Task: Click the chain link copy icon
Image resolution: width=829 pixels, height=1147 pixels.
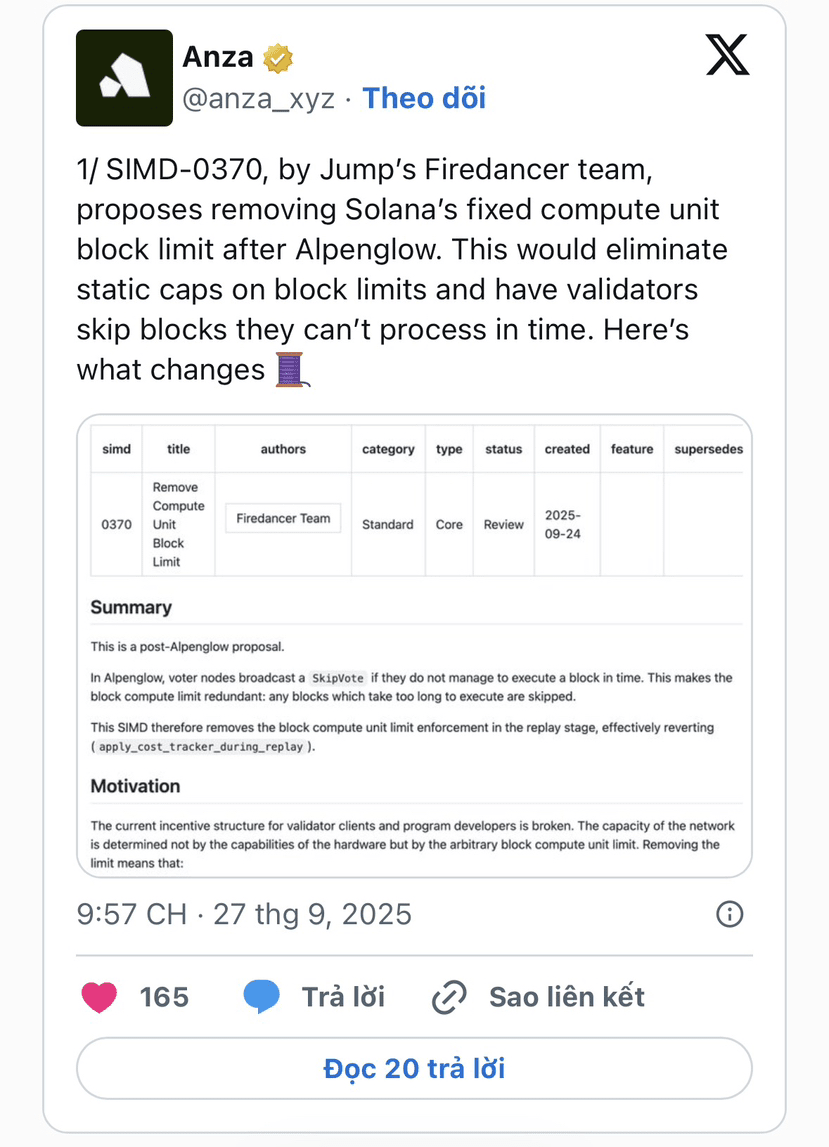Action: coord(449,997)
